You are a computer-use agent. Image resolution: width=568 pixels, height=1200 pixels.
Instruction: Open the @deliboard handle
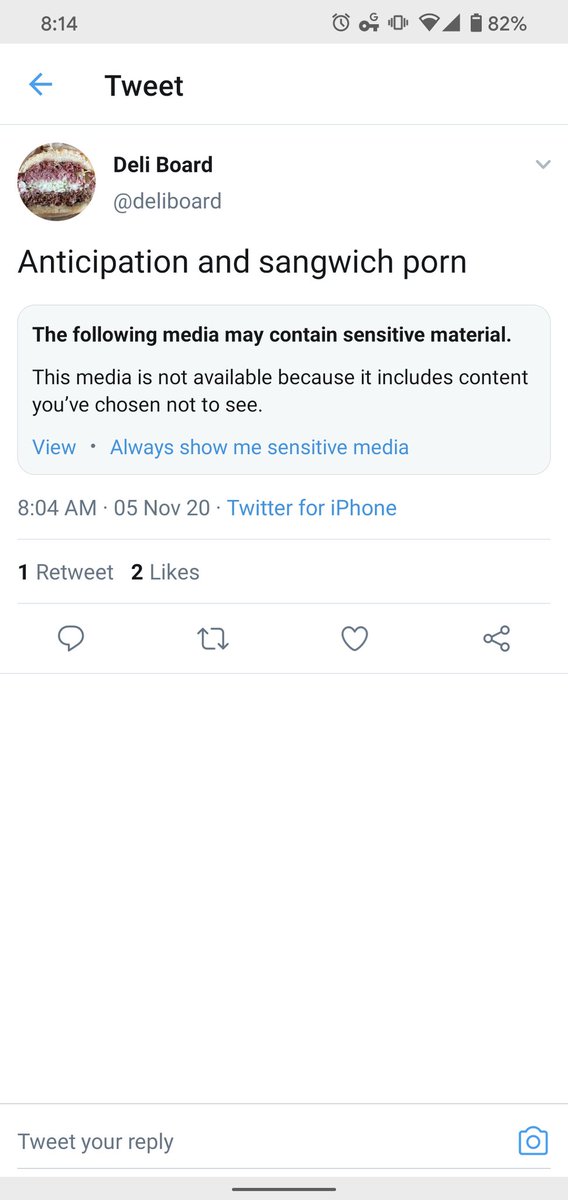coord(167,201)
